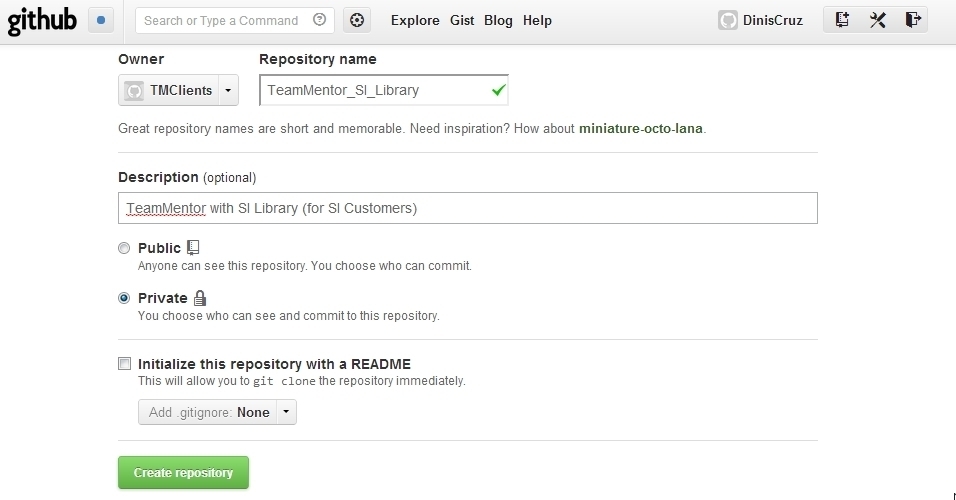Select the Private repository option
956x500 pixels.
pos(124,298)
